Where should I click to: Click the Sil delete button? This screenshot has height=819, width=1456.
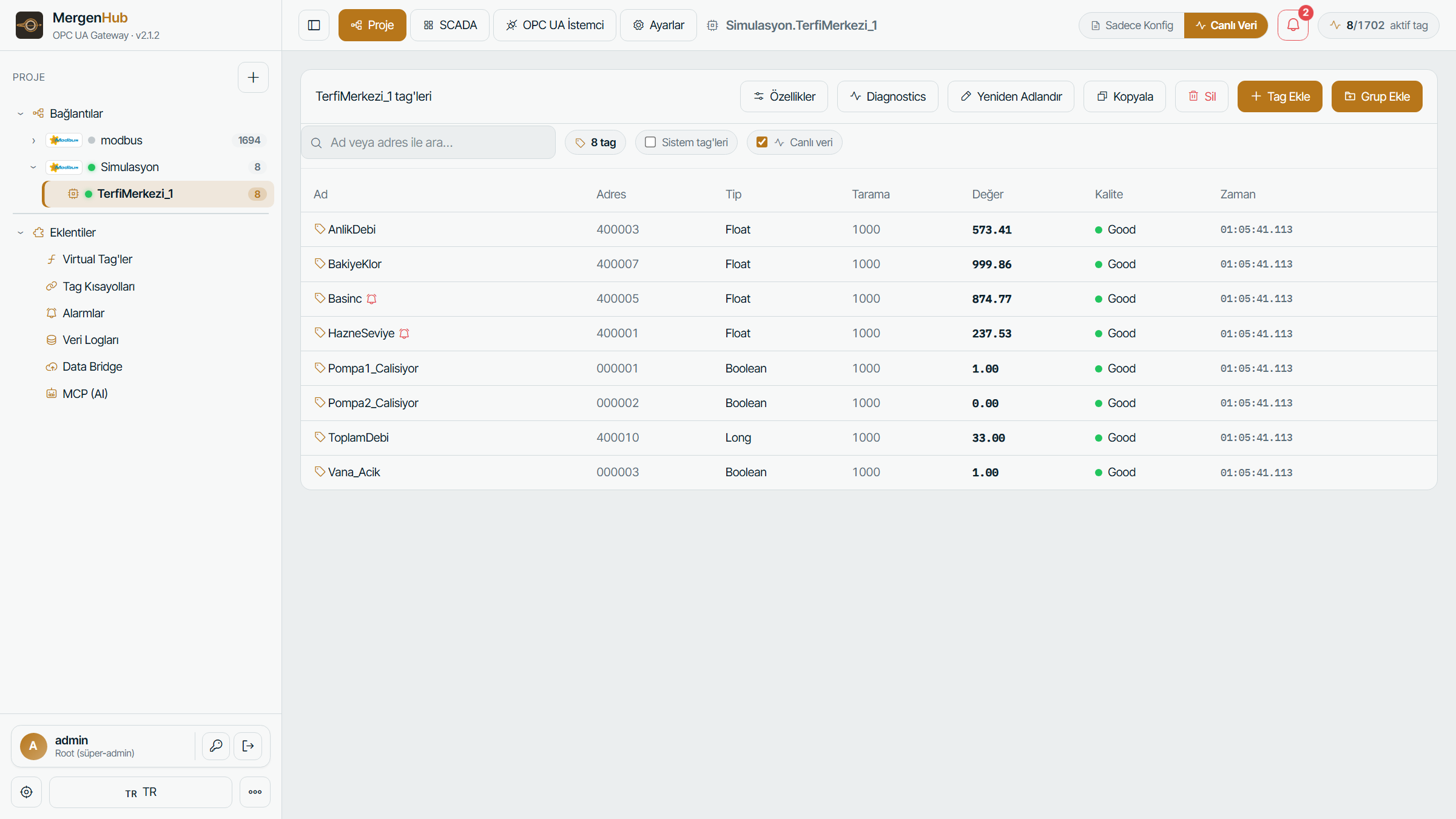tap(1202, 96)
